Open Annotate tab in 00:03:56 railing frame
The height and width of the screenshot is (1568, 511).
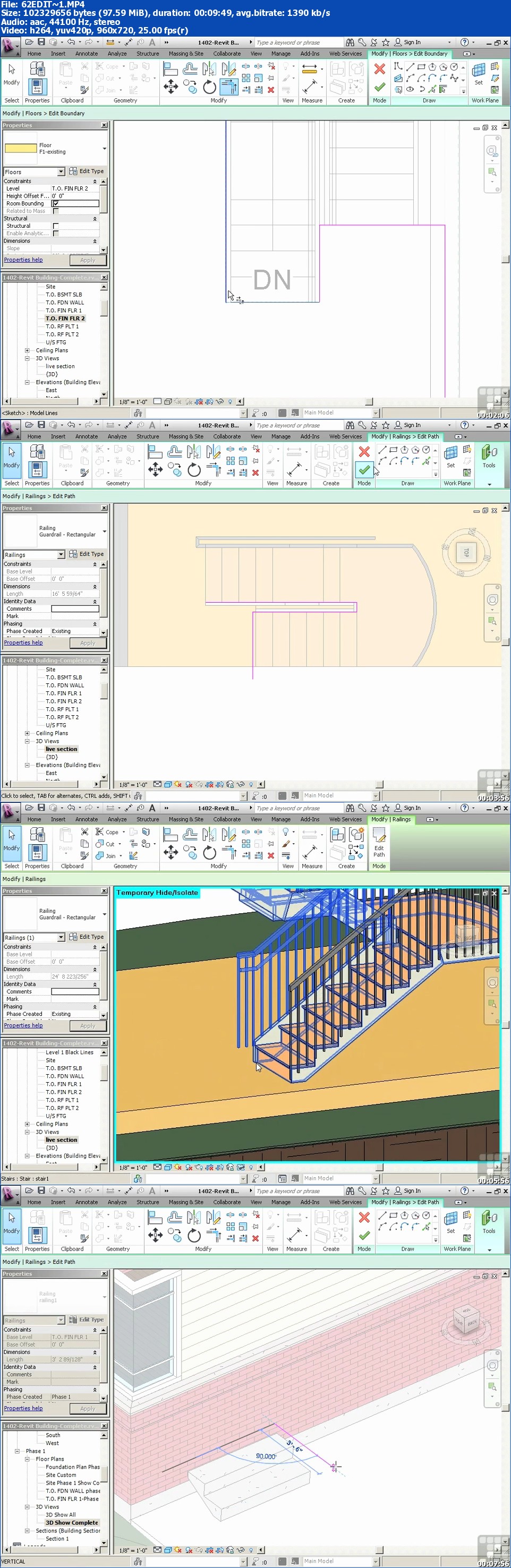tap(87, 437)
